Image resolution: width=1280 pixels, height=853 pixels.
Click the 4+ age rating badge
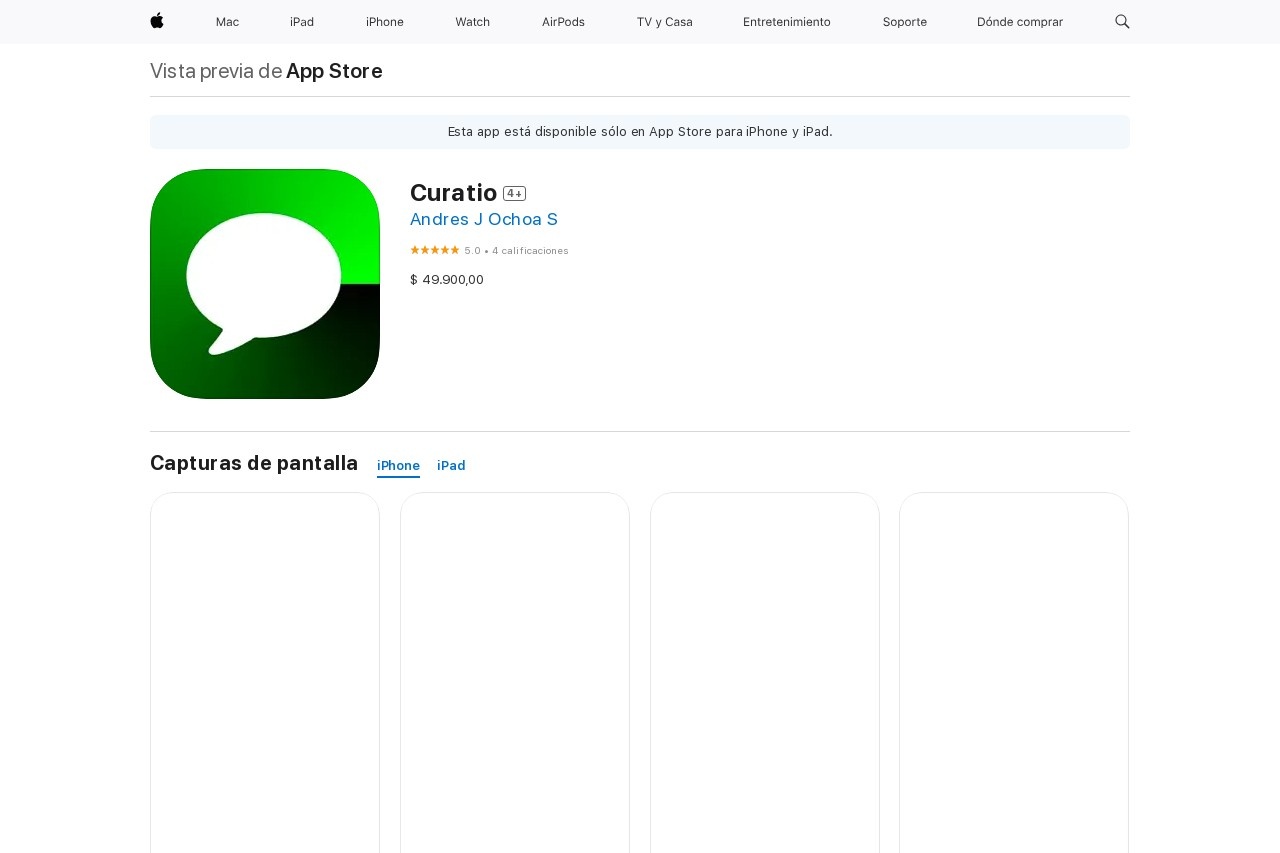point(514,193)
